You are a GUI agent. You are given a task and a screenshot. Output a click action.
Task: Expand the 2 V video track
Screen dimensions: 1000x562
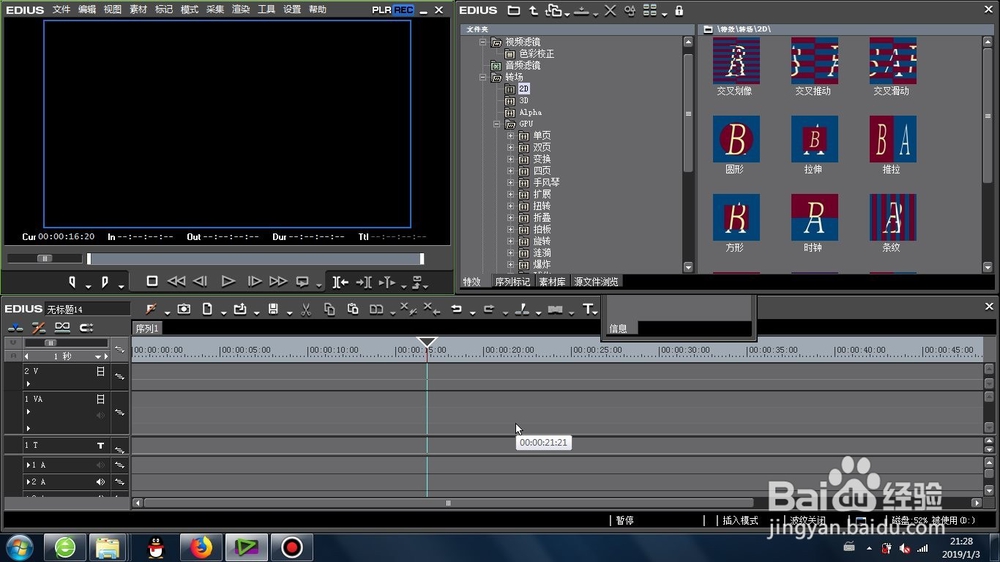tap(28, 383)
